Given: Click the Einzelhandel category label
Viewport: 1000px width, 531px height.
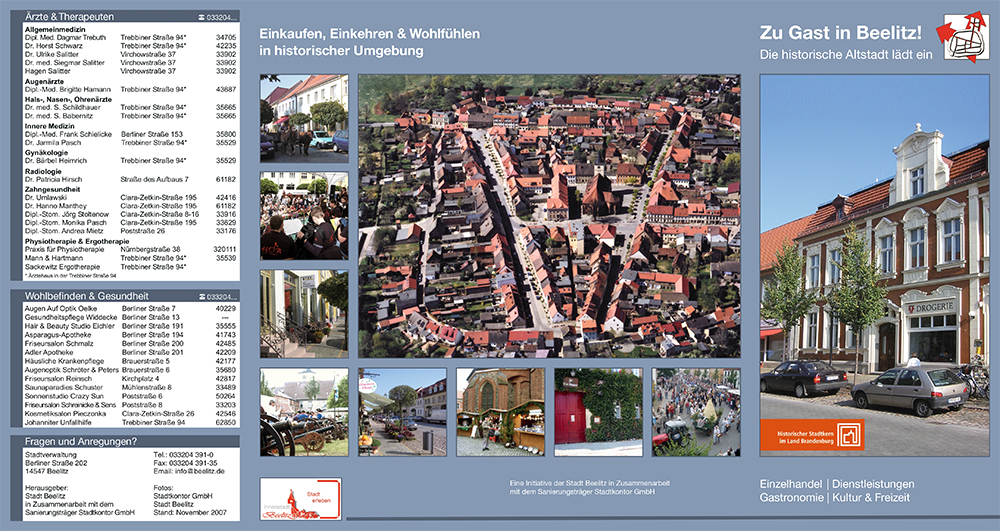Looking at the screenshot, I should pyautogui.click(x=792, y=485).
